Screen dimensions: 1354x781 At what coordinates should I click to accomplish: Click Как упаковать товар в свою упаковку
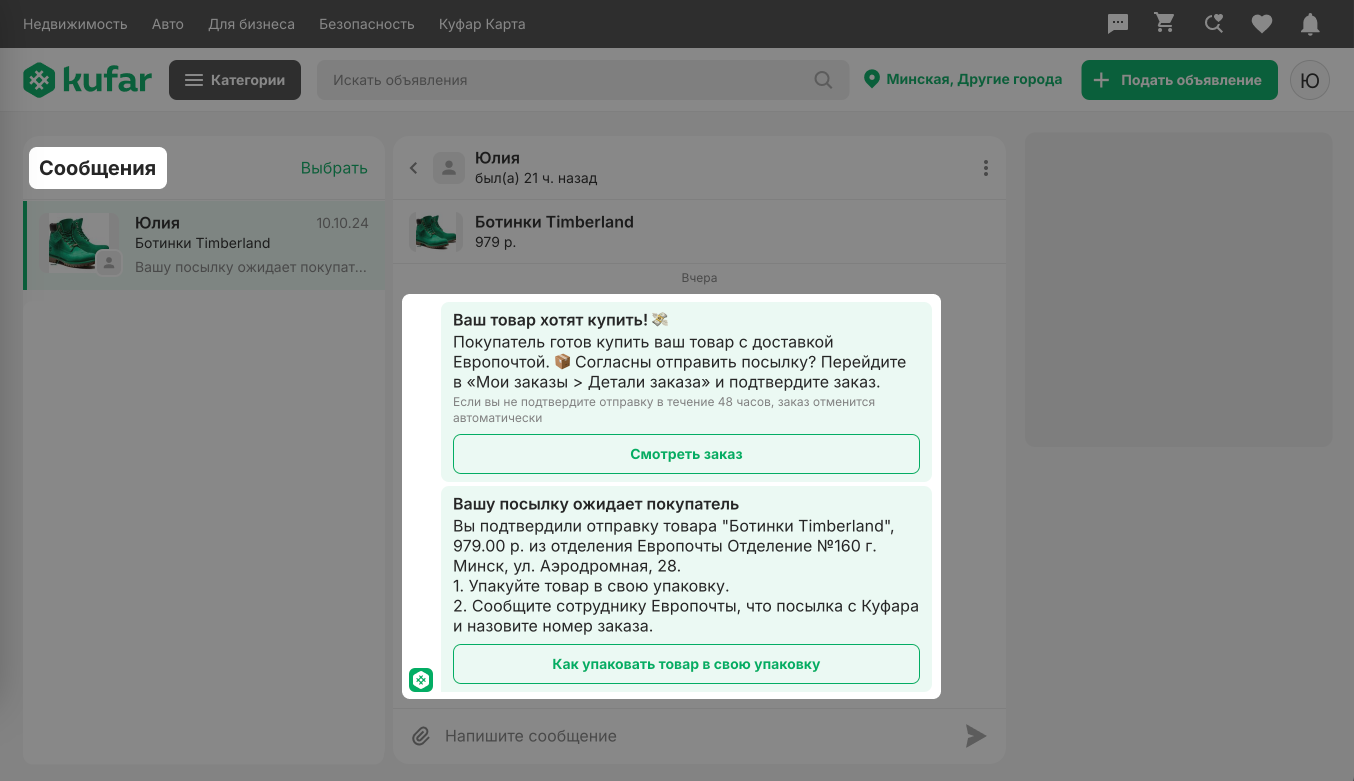click(686, 664)
